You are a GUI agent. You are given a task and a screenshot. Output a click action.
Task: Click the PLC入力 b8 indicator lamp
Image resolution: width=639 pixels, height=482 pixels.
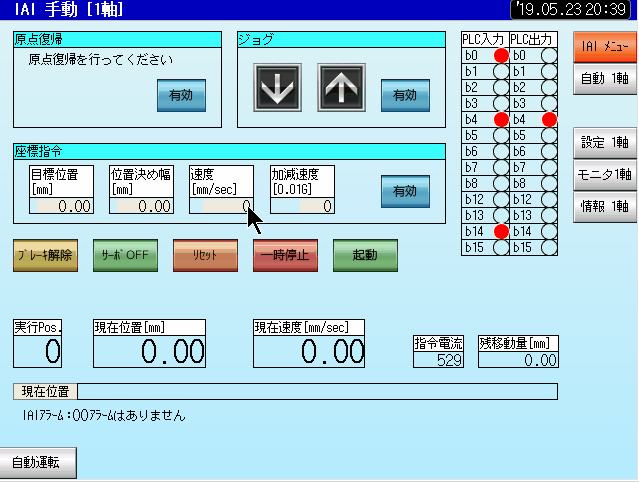(x=501, y=183)
